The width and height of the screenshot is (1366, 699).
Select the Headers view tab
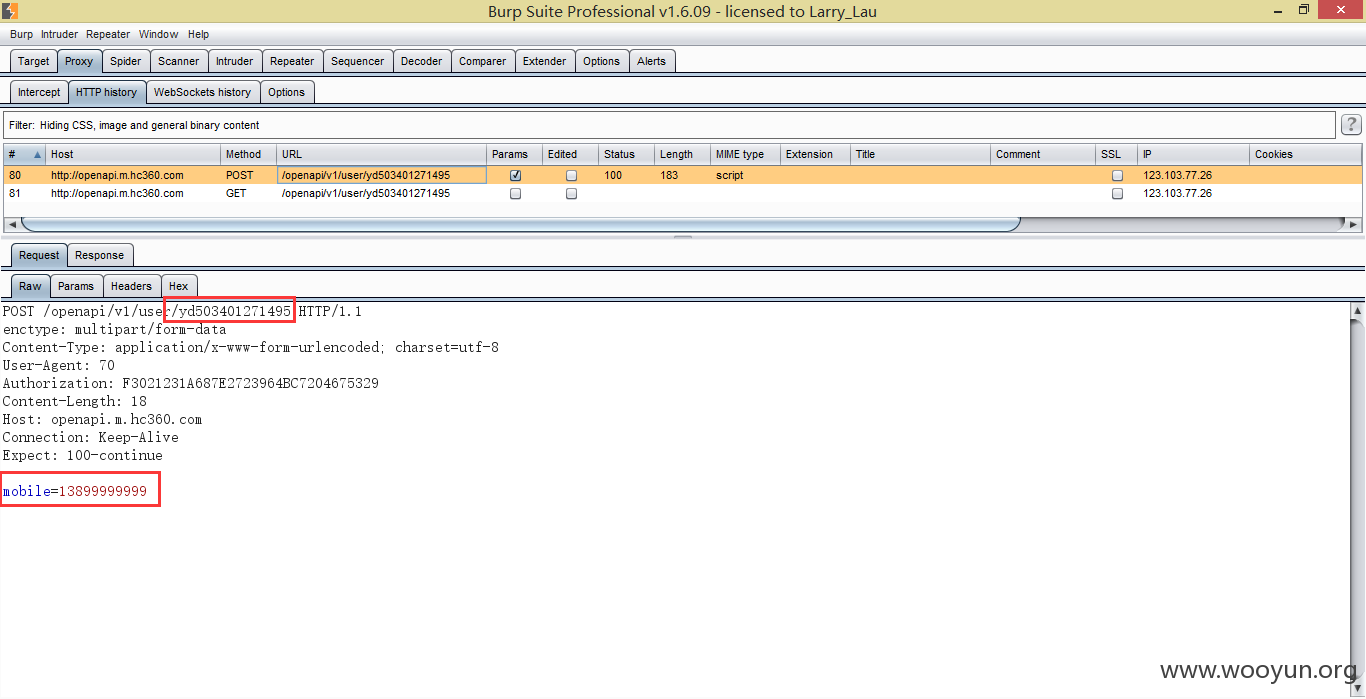pyautogui.click(x=131, y=286)
